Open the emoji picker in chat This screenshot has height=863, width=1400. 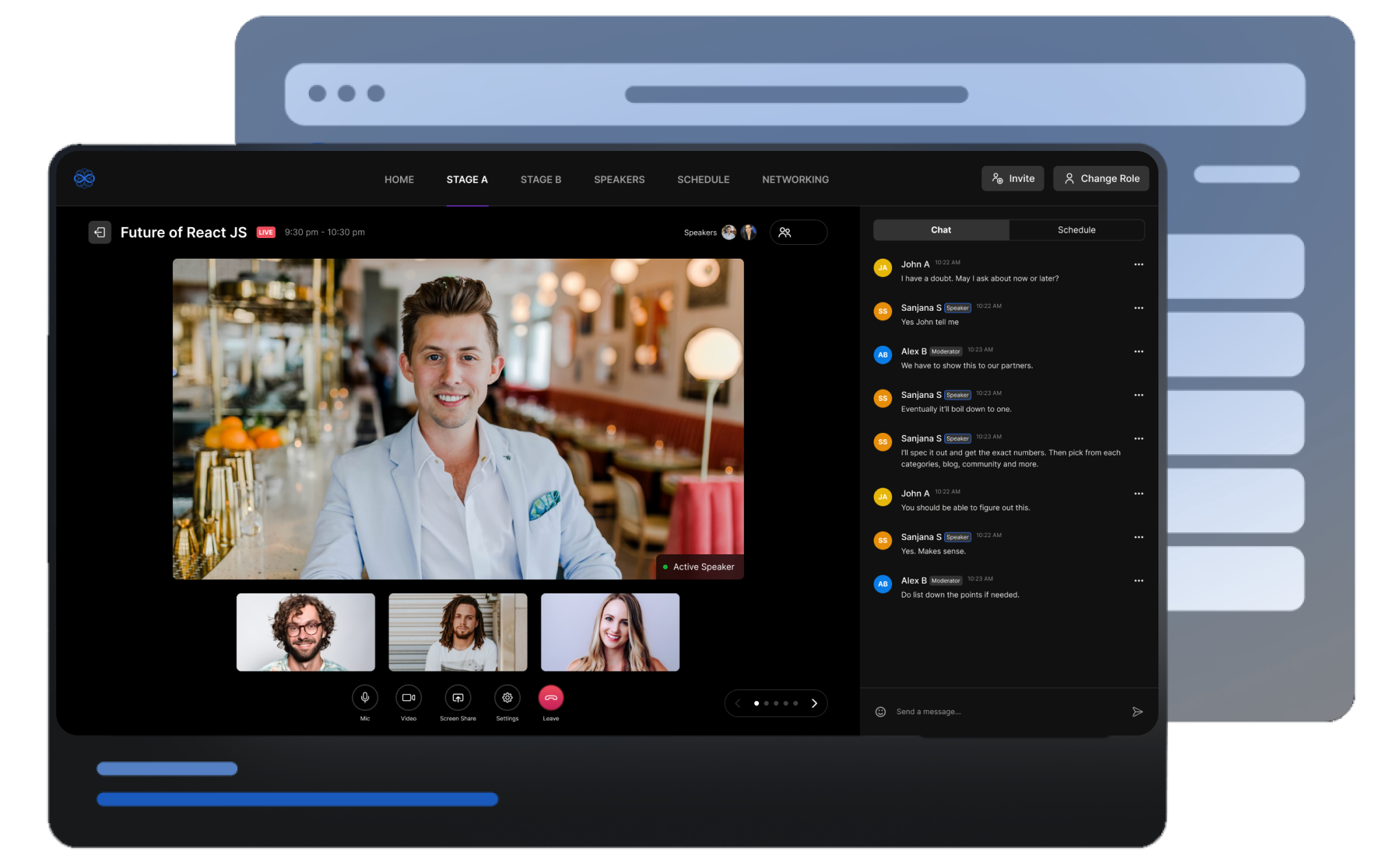[879, 711]
